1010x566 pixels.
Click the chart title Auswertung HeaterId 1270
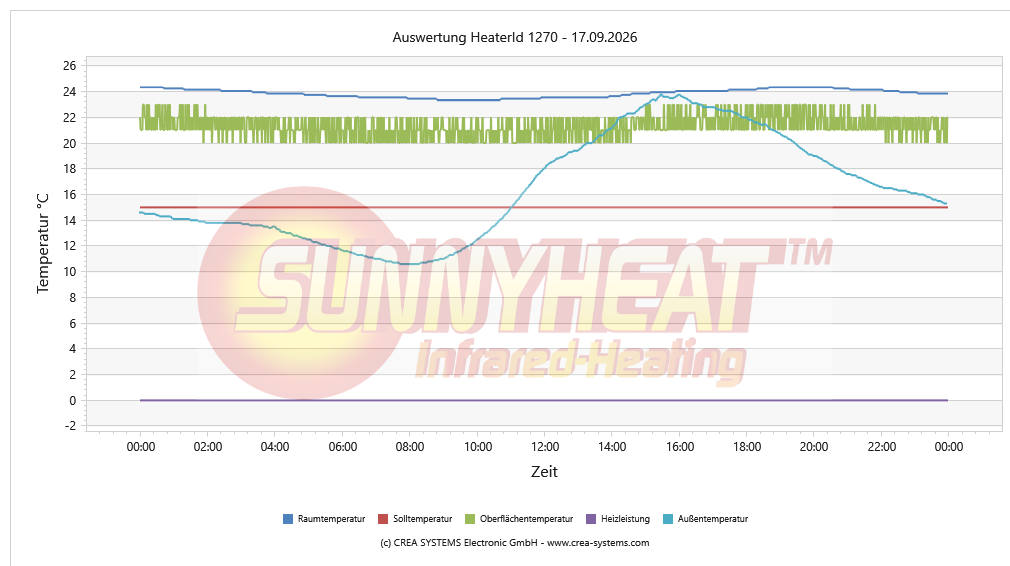[x=475, y=37]
